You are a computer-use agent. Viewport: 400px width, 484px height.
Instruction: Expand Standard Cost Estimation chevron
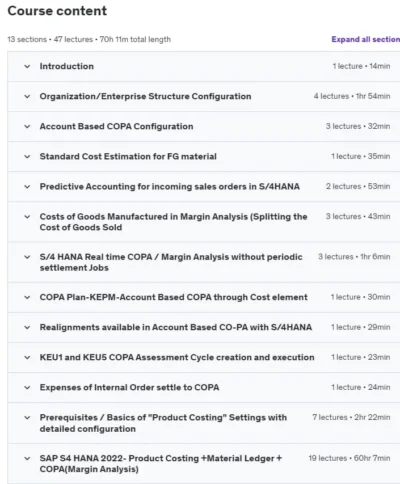point(27,157)
